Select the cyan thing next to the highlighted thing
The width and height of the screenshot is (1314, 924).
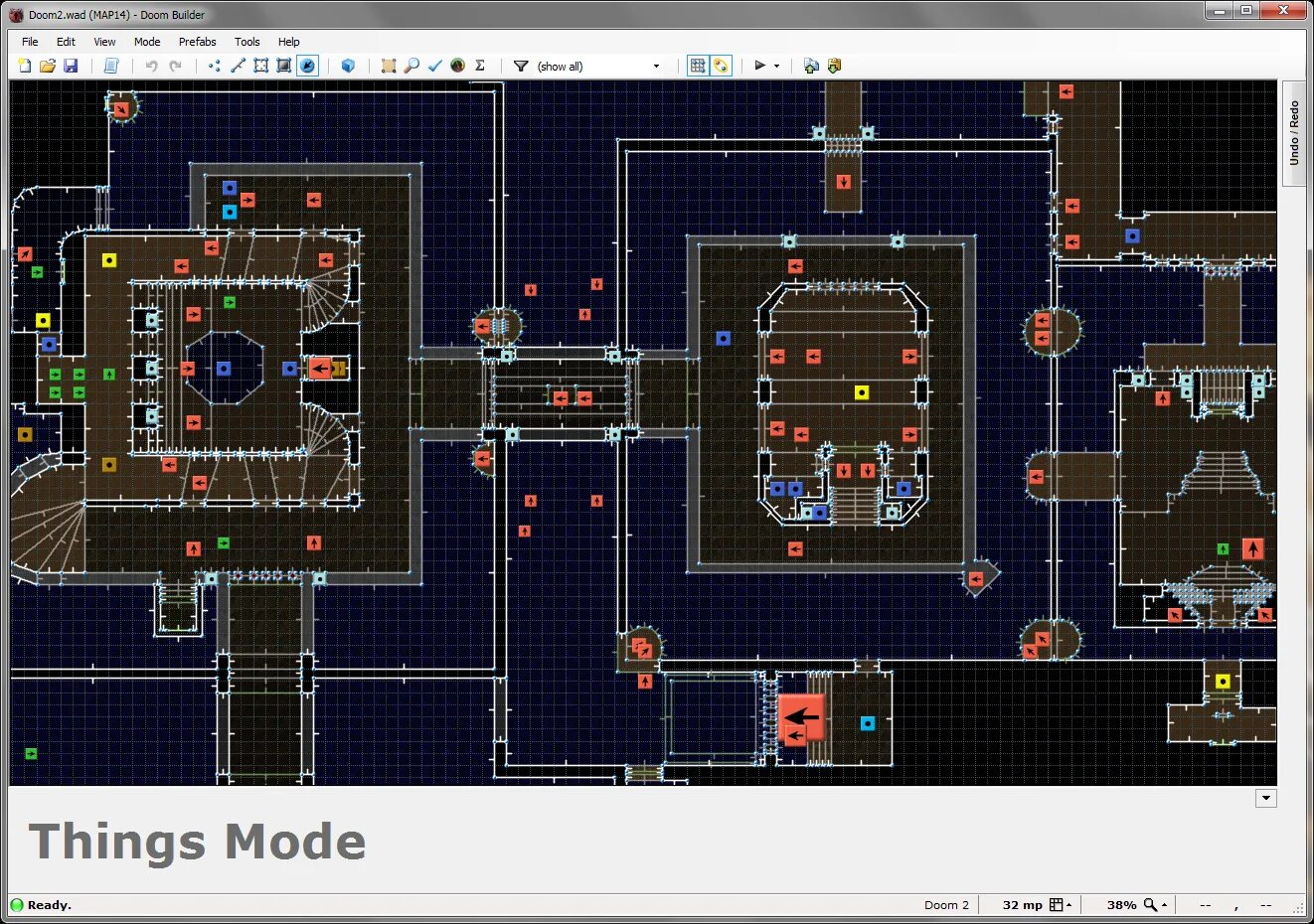pos(868,723)
